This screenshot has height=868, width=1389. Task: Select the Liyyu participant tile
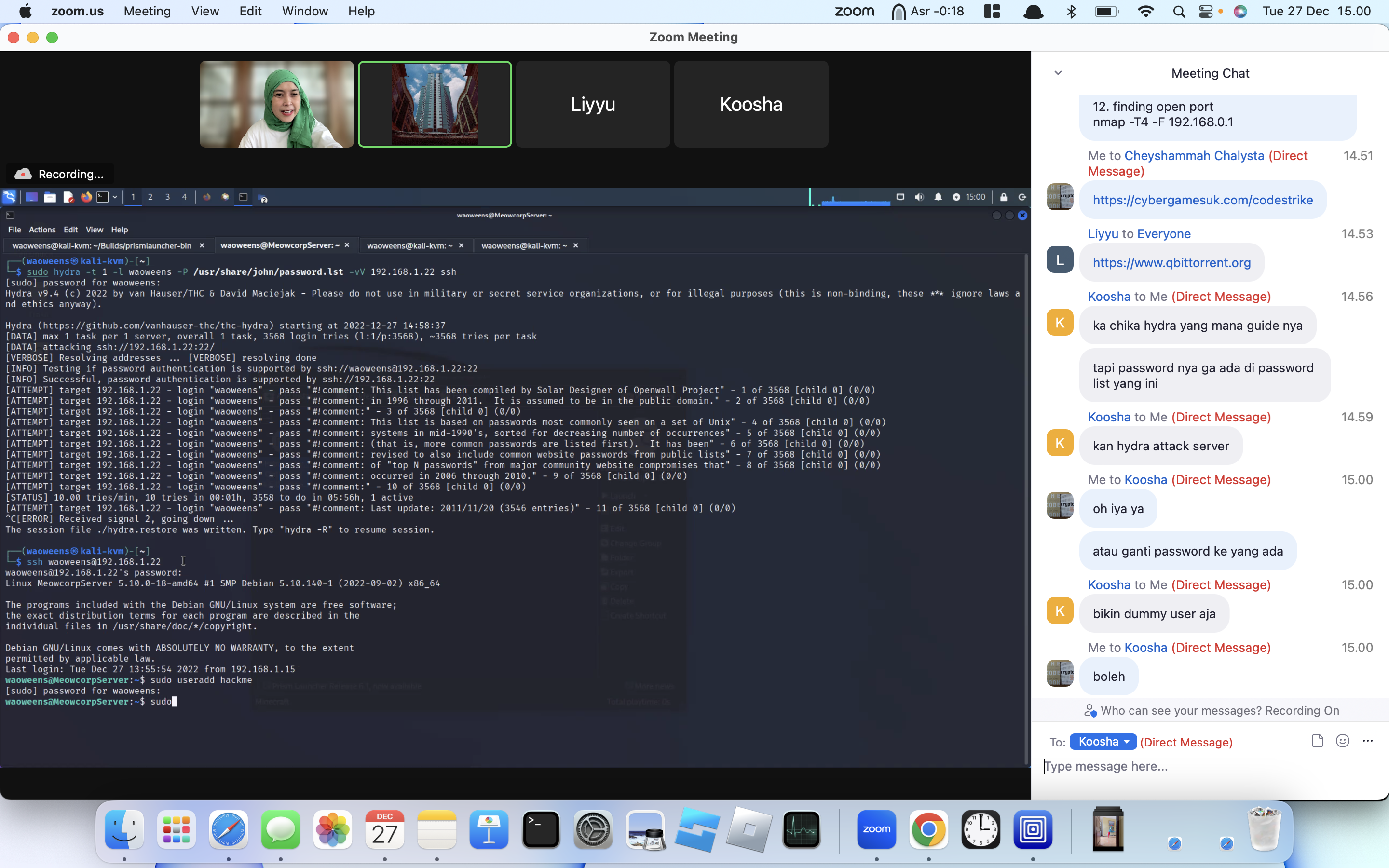(x=593, y=104)
